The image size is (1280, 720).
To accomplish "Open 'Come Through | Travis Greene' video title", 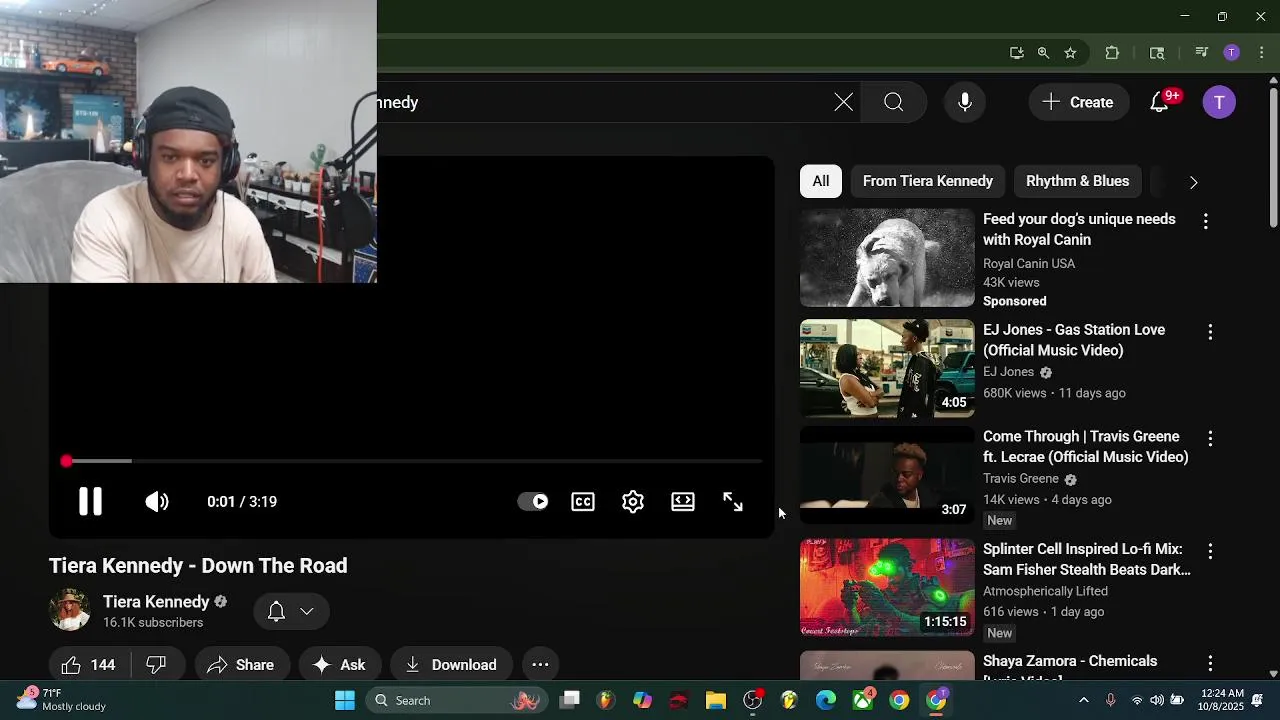I will [x=1085, y=447].
